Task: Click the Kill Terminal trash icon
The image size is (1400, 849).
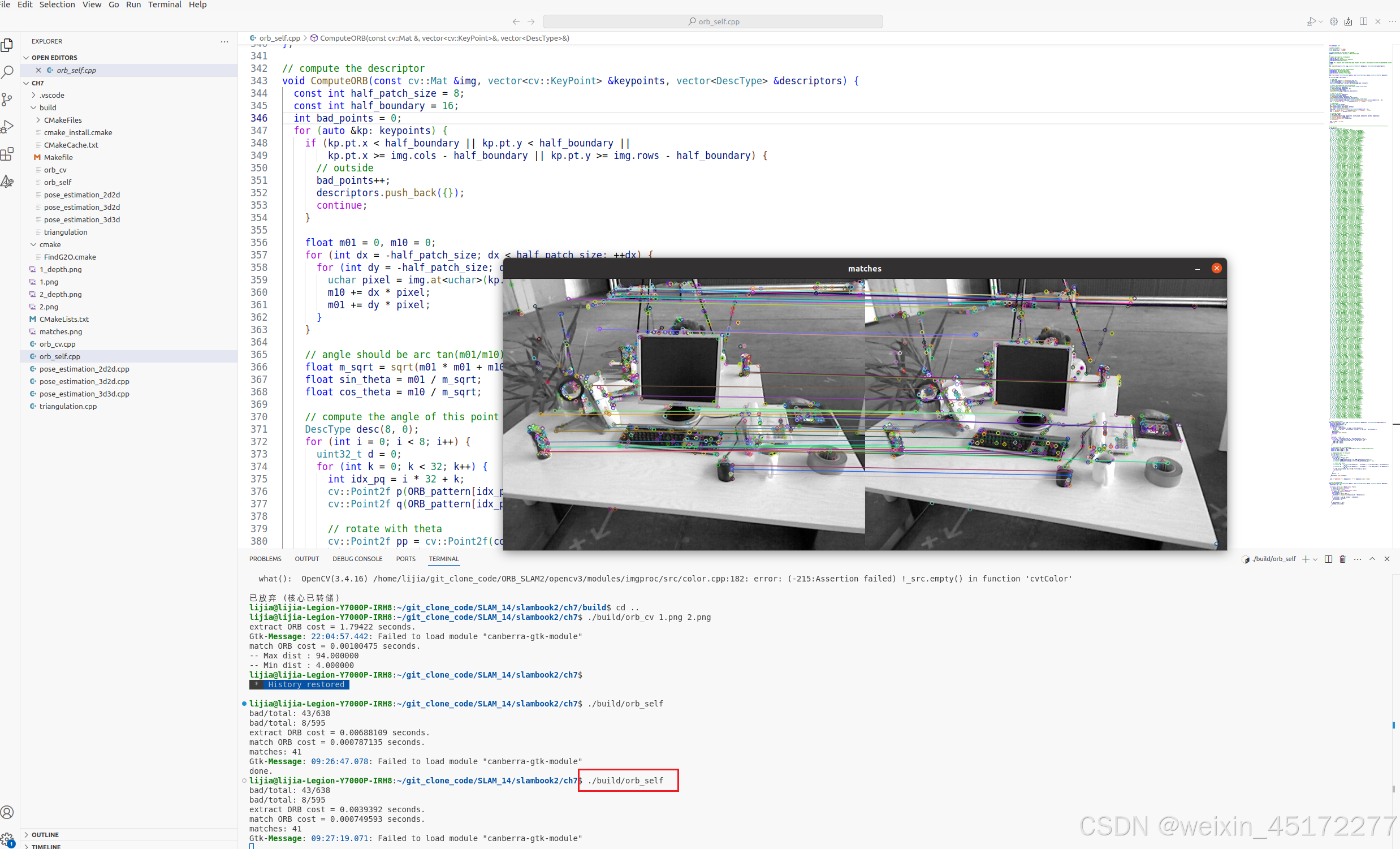Action: pos(1342,559)
